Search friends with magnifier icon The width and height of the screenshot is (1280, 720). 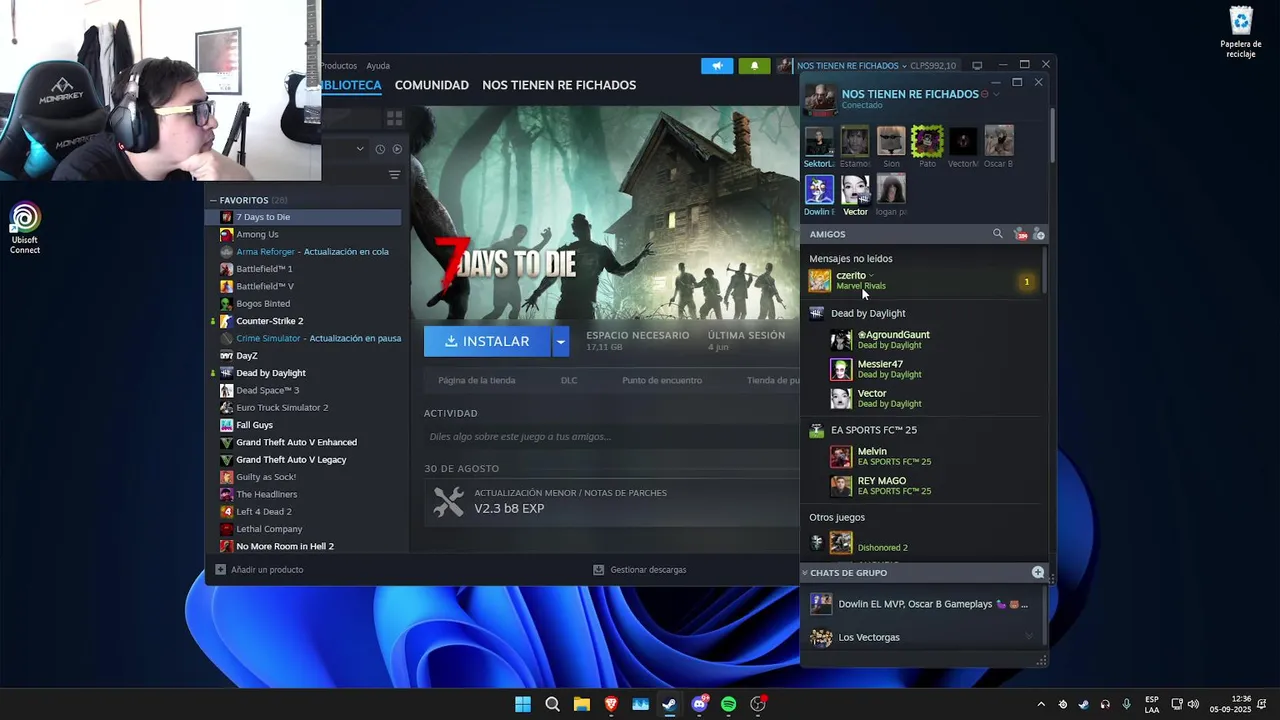(997, 234)
